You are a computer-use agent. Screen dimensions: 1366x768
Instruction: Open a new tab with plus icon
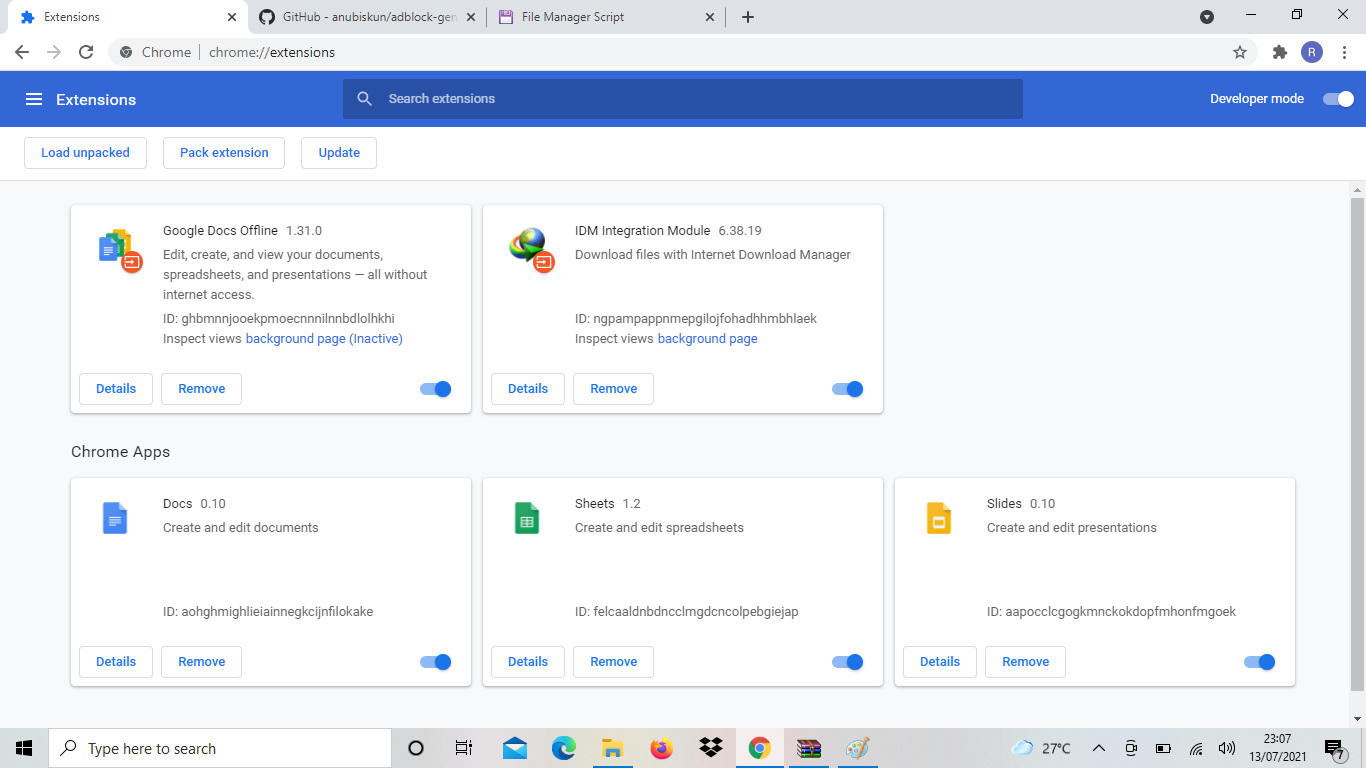click(748, 17)
